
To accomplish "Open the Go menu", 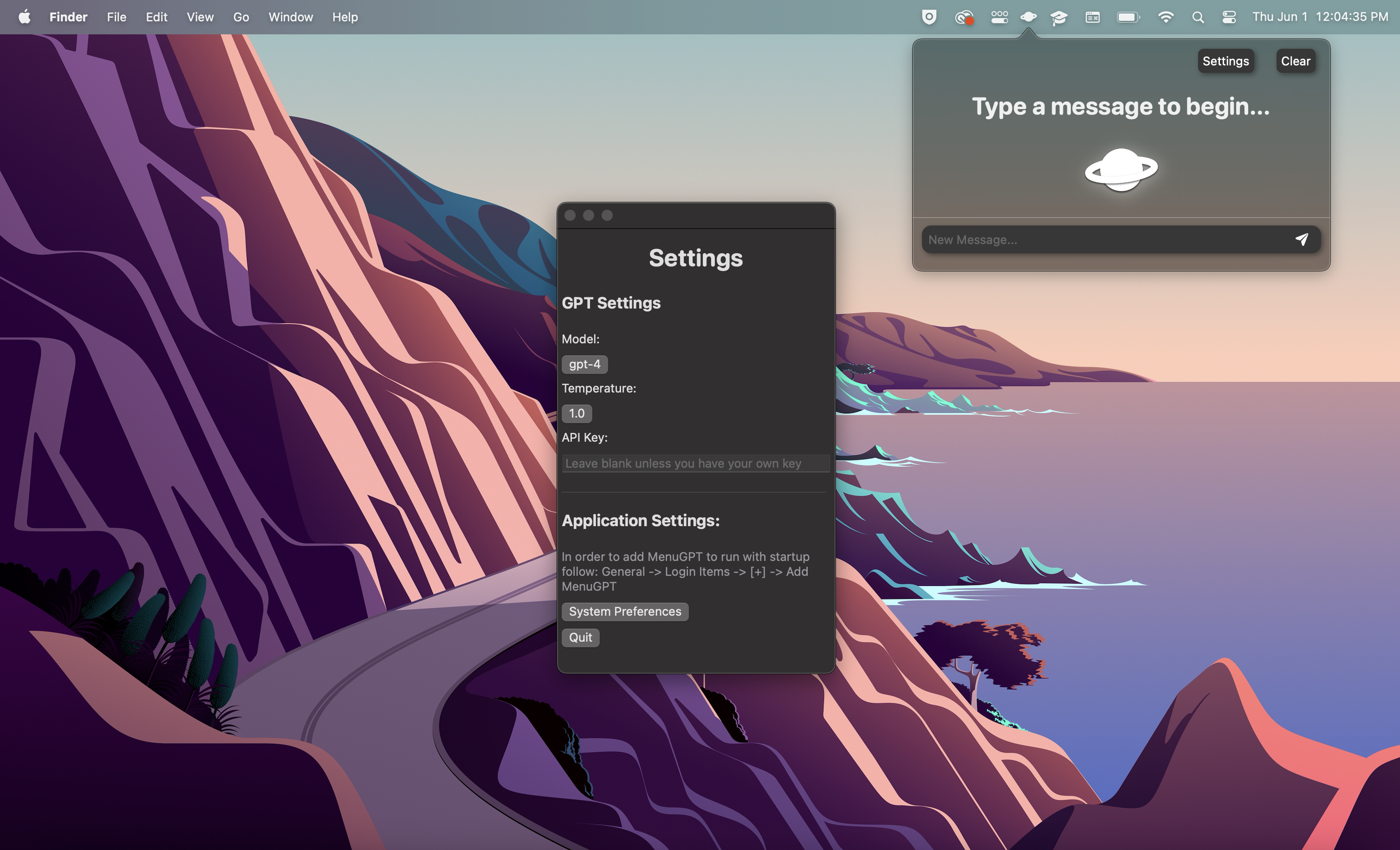I will (x=241, y=17).
